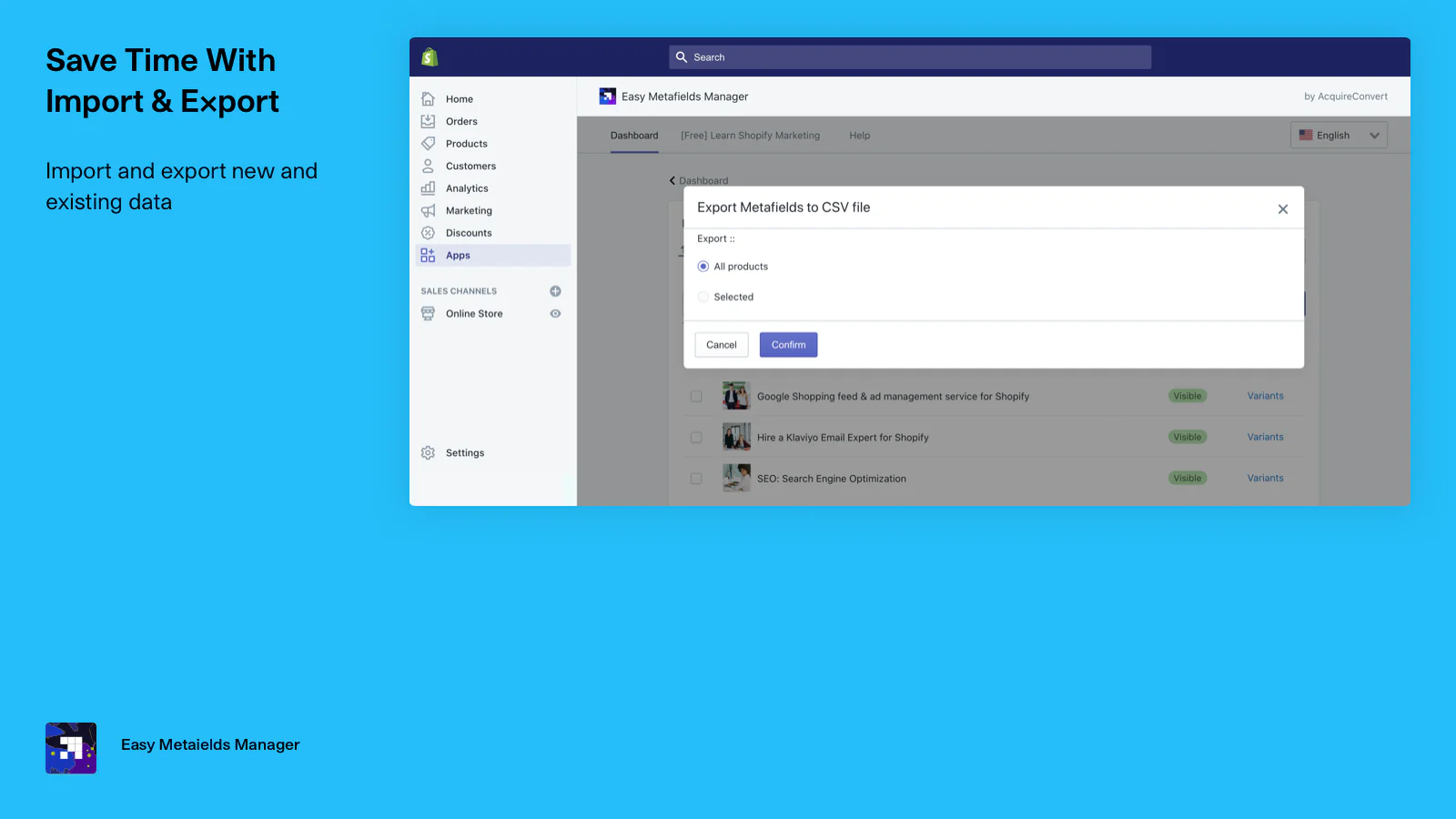Click the Discounts percent icon
The image size is (1456, 819).
click(x=428, y=233)
